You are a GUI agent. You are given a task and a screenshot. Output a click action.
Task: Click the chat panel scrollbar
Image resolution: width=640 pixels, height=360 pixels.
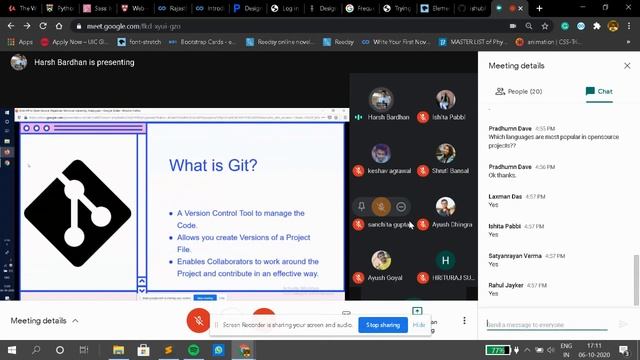tap(636, 280)
